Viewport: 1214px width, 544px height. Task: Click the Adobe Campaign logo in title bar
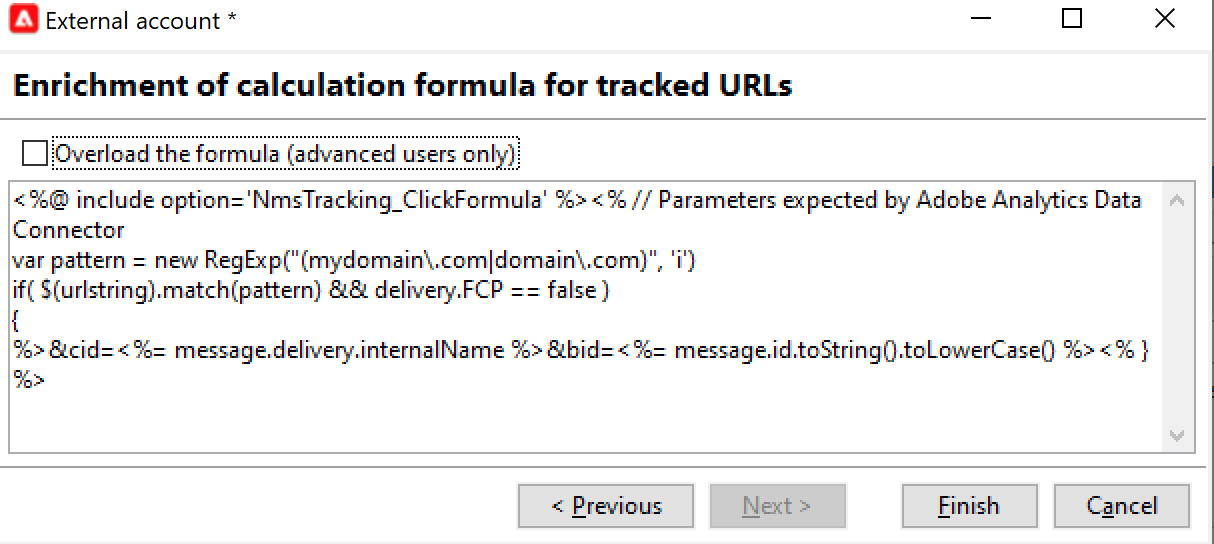click(x=24, y=19)
